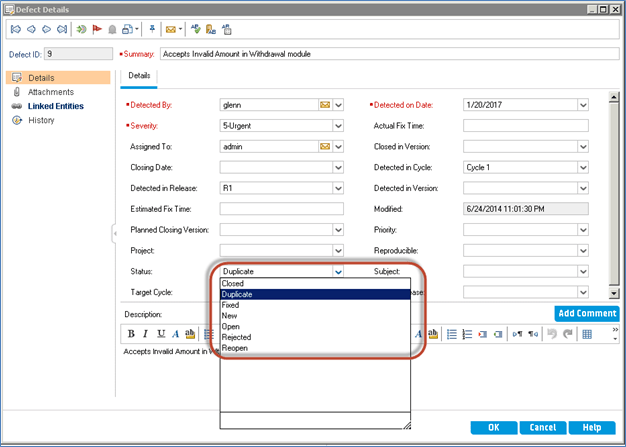
Task: Click the Add Comment button
Action: (586, 314)
